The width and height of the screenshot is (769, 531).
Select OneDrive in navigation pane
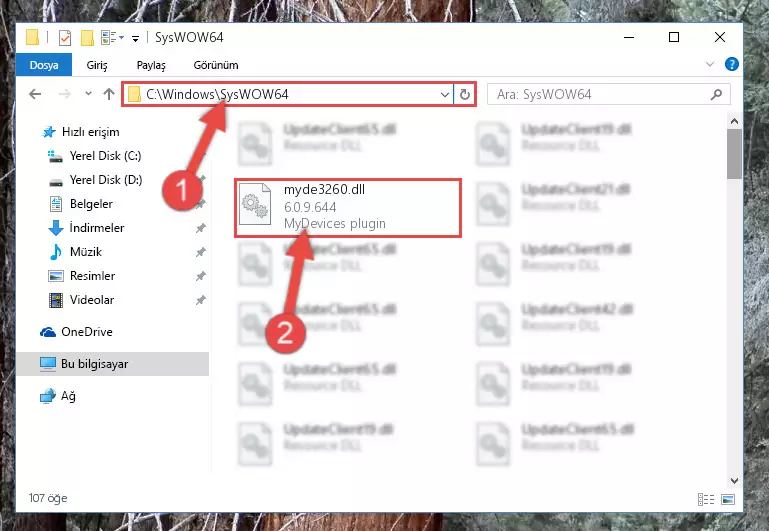point(86,332)
